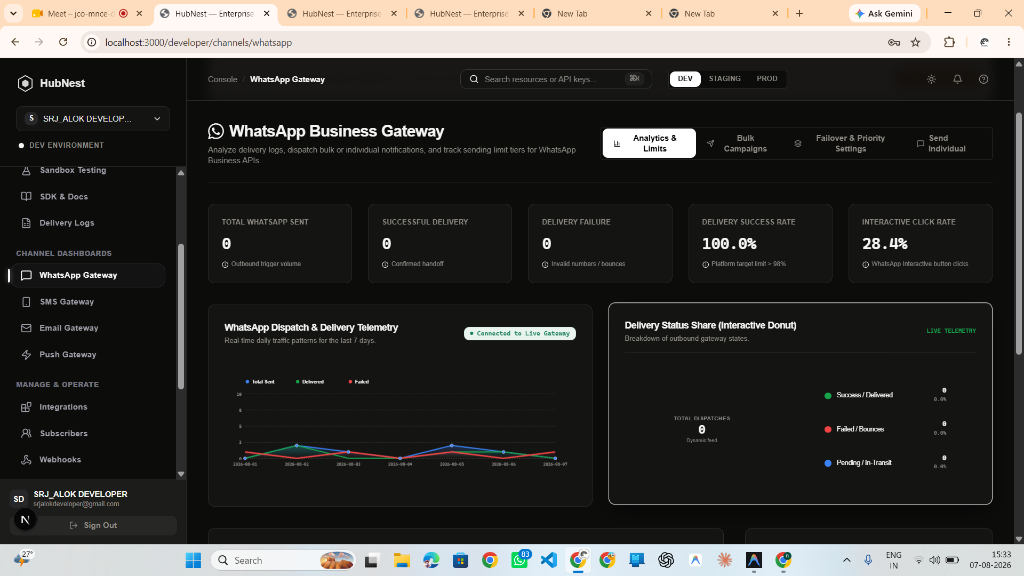This screenshot has width=1024, height=576.
Task: Select the Analytics & Limits tab
Action: 649,143
